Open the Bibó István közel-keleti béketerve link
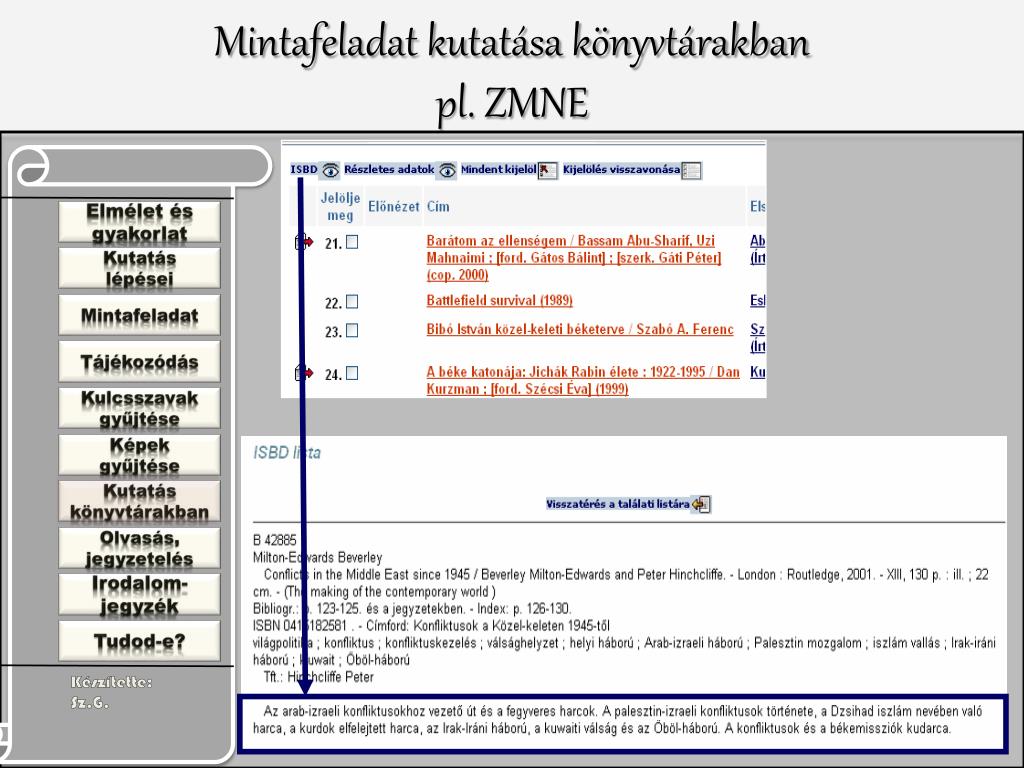 tap(580, 329)
